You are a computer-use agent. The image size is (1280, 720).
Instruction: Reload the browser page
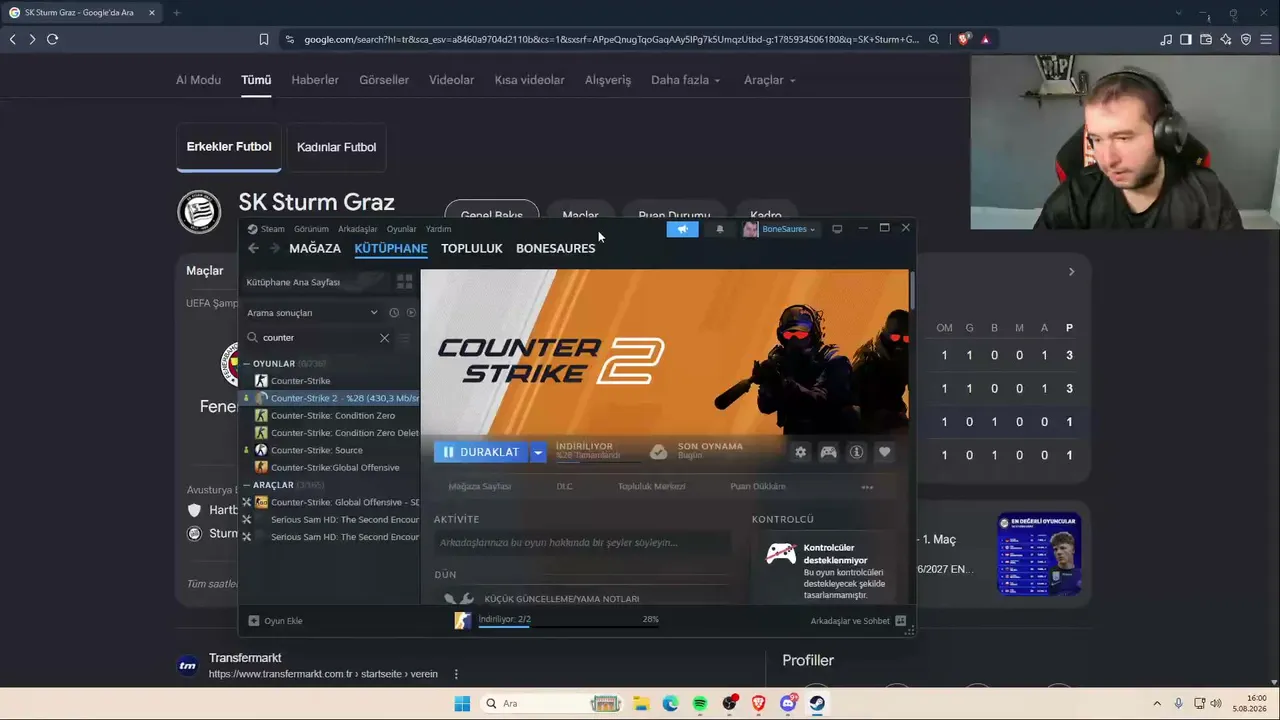[x=52, y=39]
